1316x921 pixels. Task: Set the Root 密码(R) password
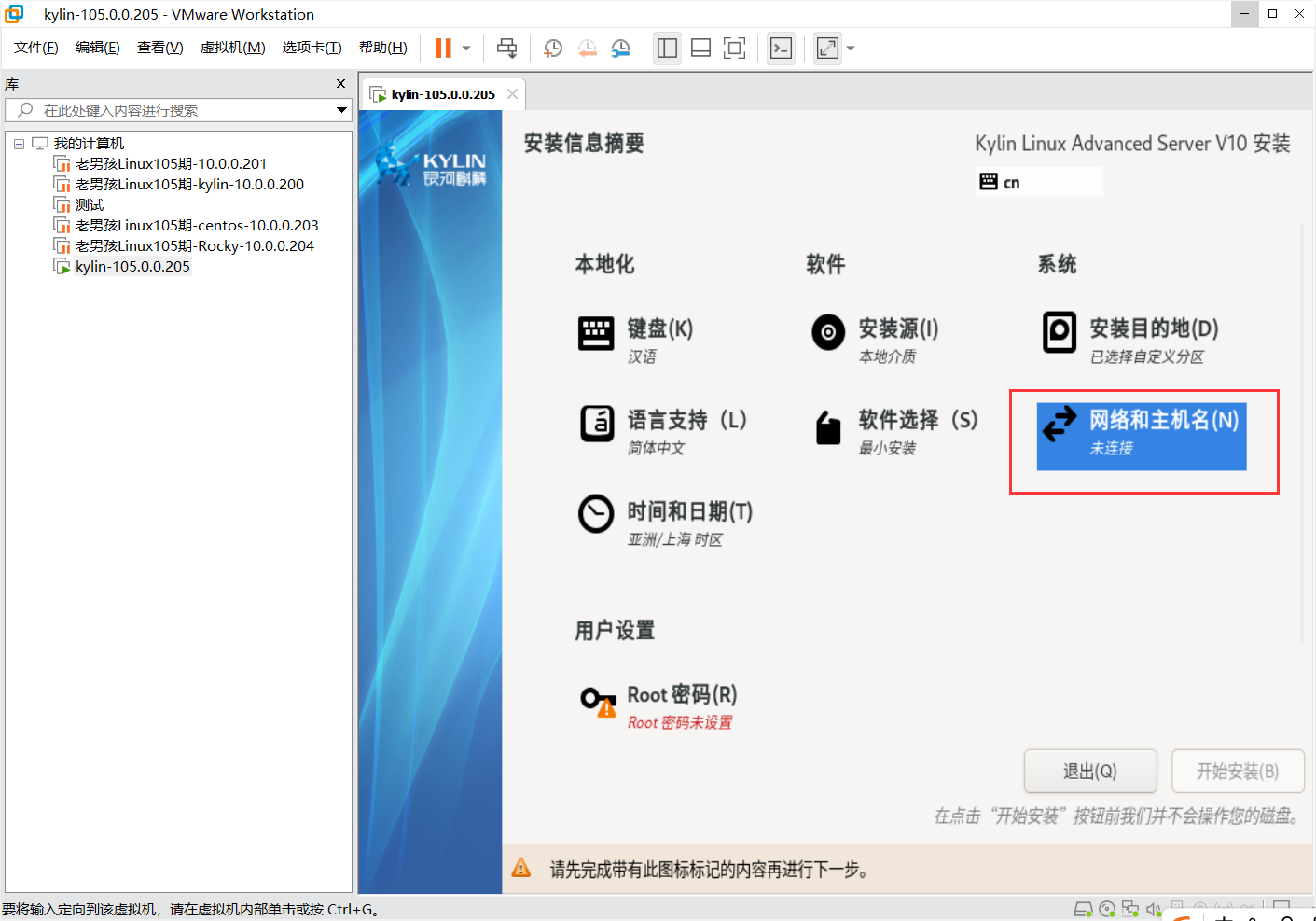(658, 706)
